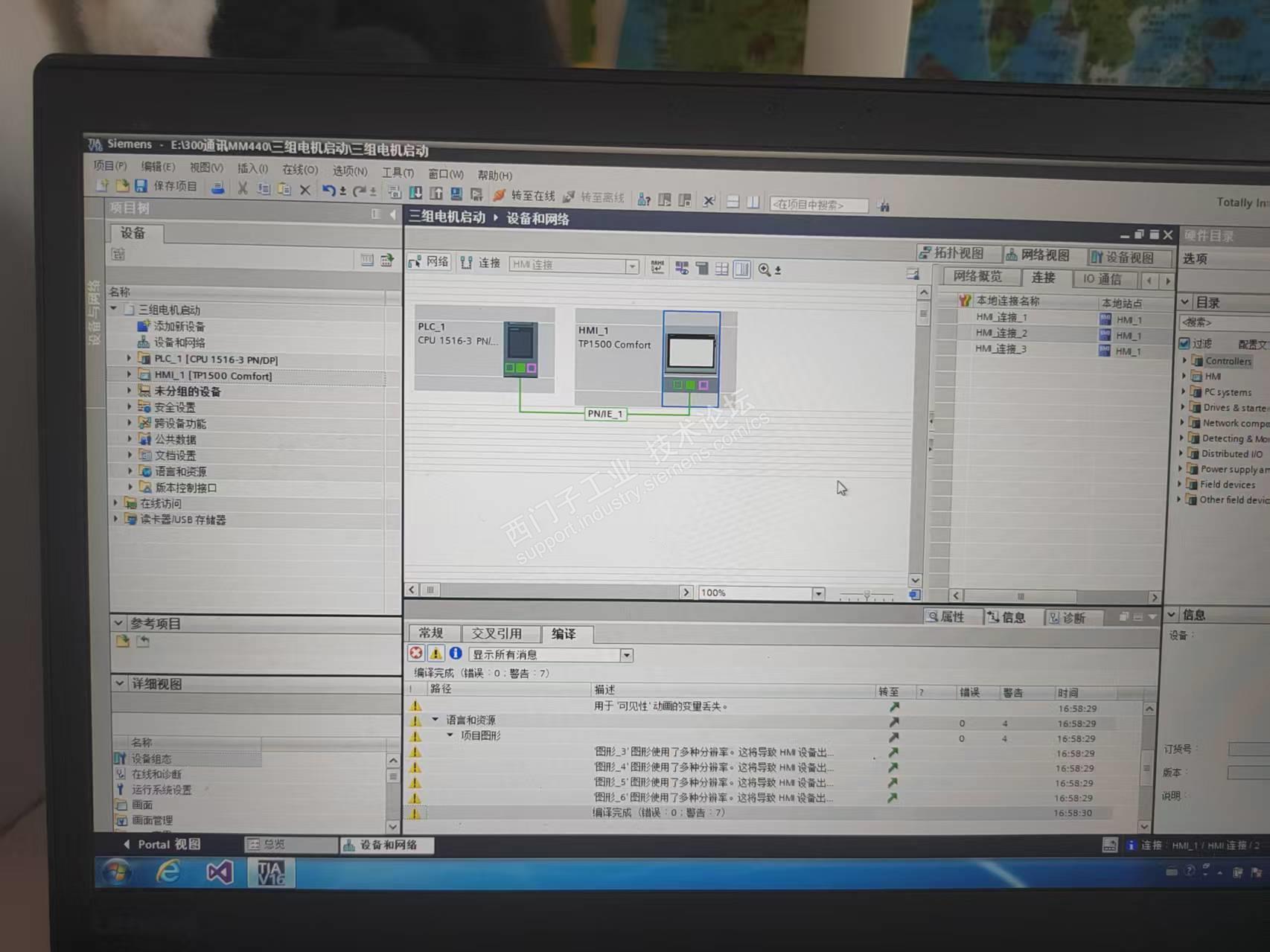Screen dimensions: 1270x952
Task: Collapse the 参考项目 panel
Action: [x=119, y=622]
